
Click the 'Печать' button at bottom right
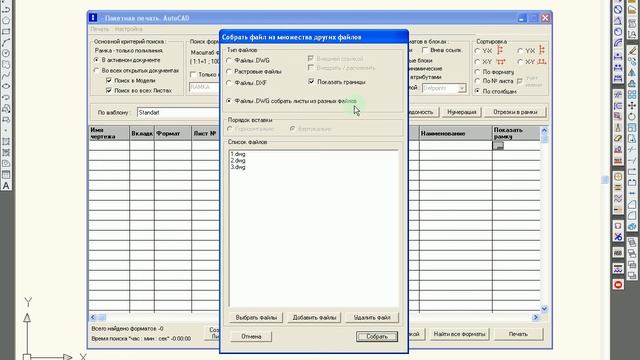(x=518, y=334)
